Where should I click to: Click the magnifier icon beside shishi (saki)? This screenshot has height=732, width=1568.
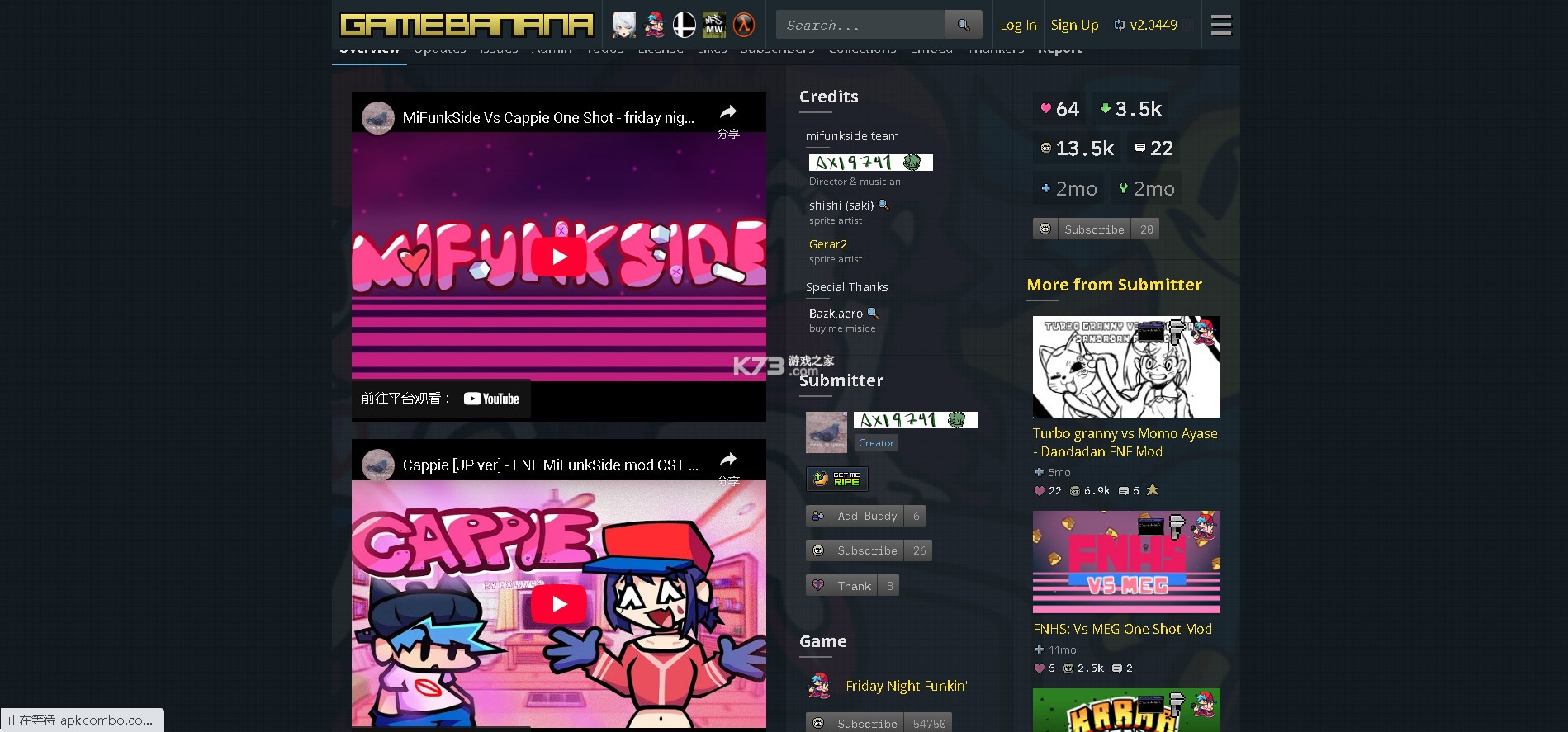point(883,205)
